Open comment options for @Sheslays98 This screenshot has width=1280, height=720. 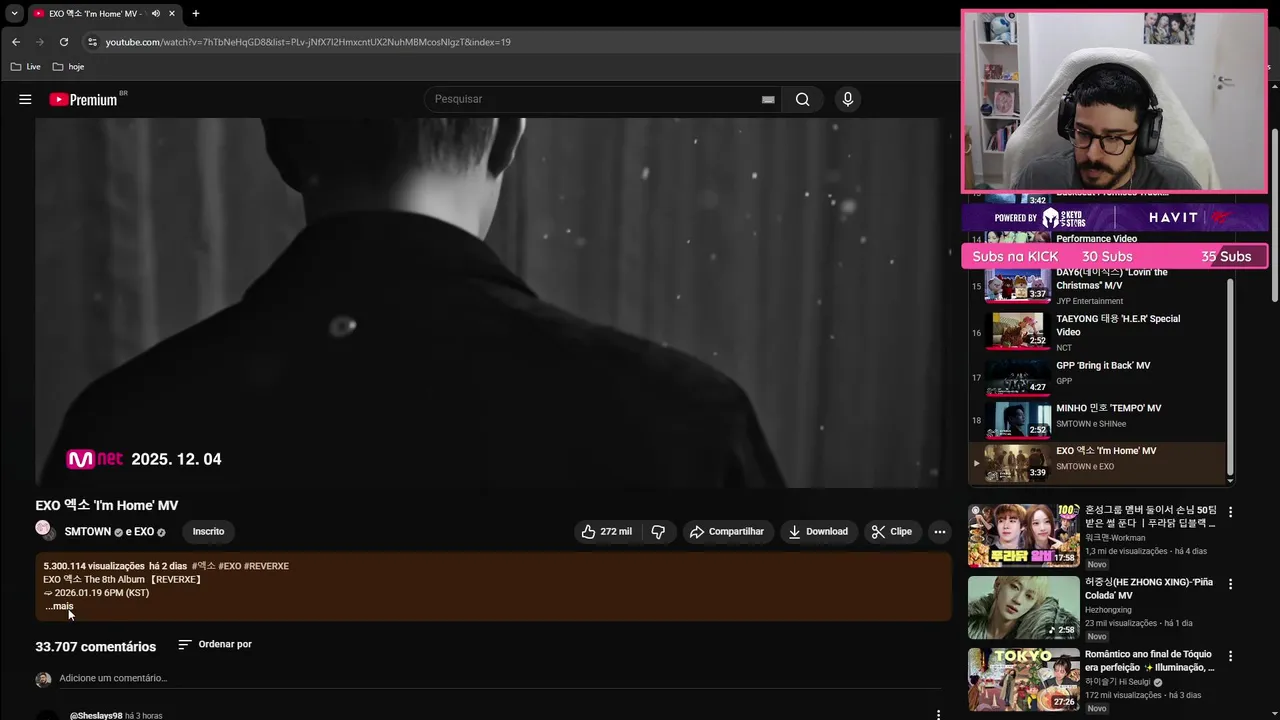point(938,715)
